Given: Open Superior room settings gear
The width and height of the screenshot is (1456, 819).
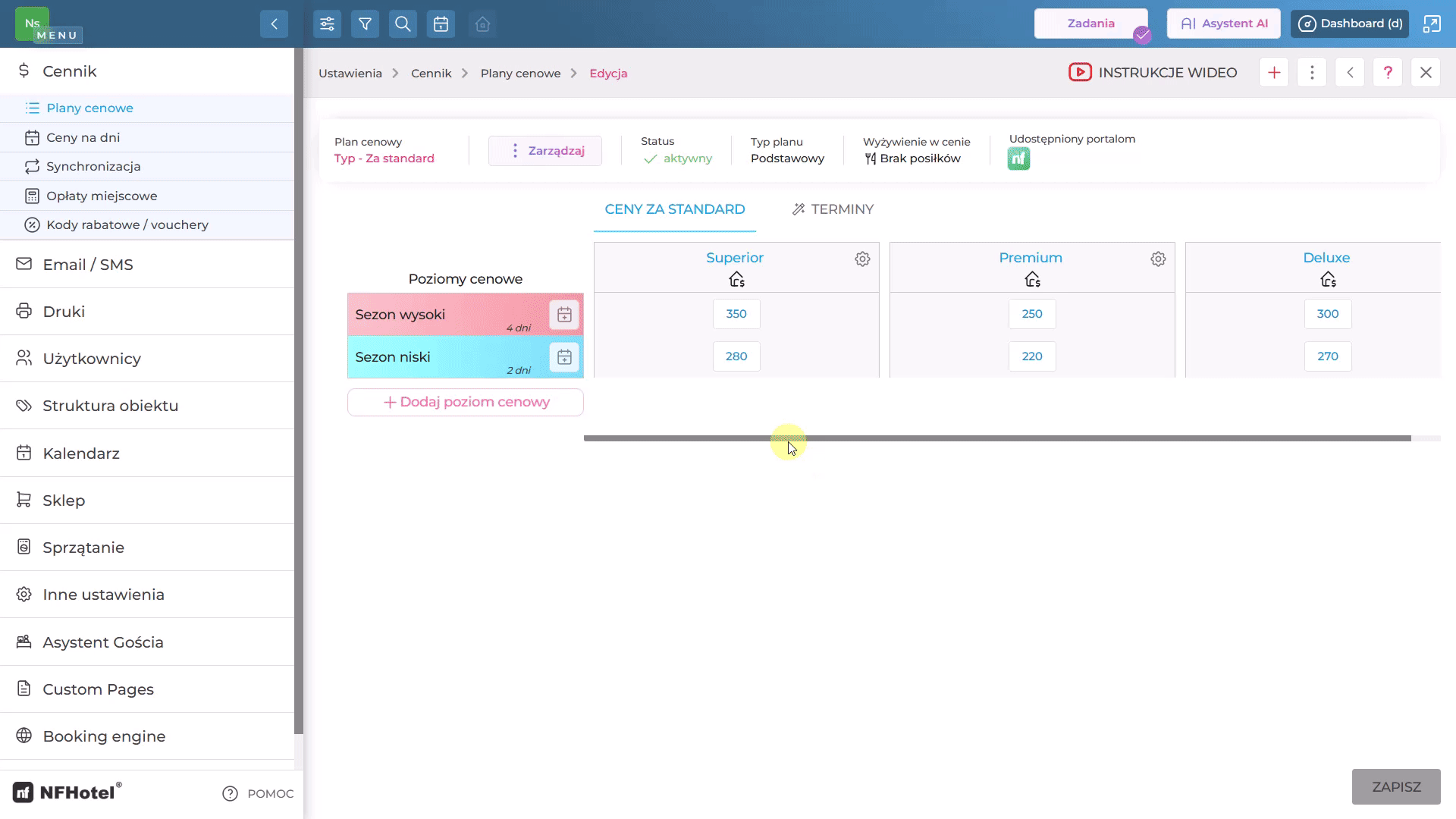Looking at the screenshot, I should click(862, 259).
